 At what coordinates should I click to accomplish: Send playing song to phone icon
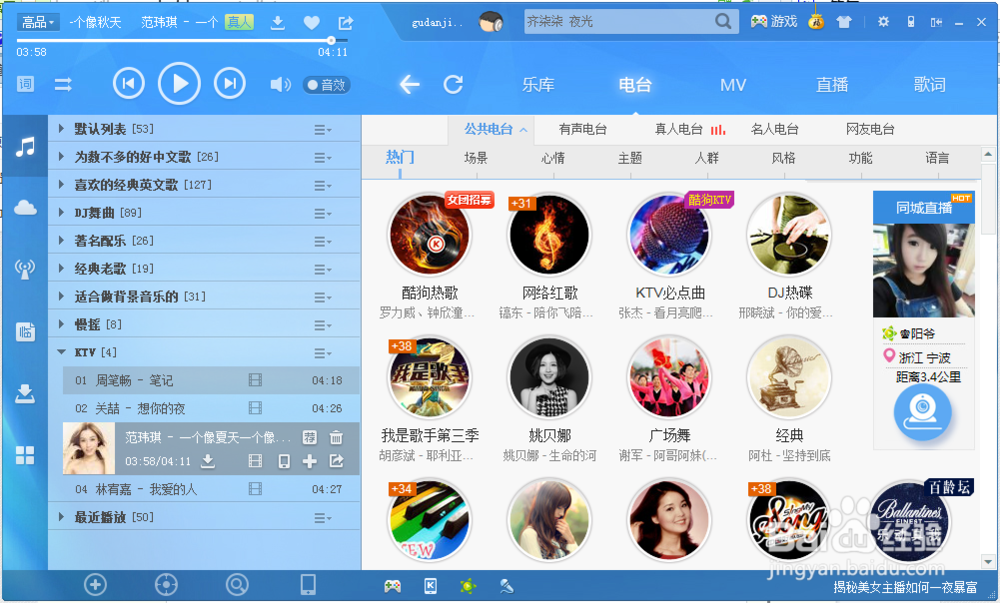284,461
